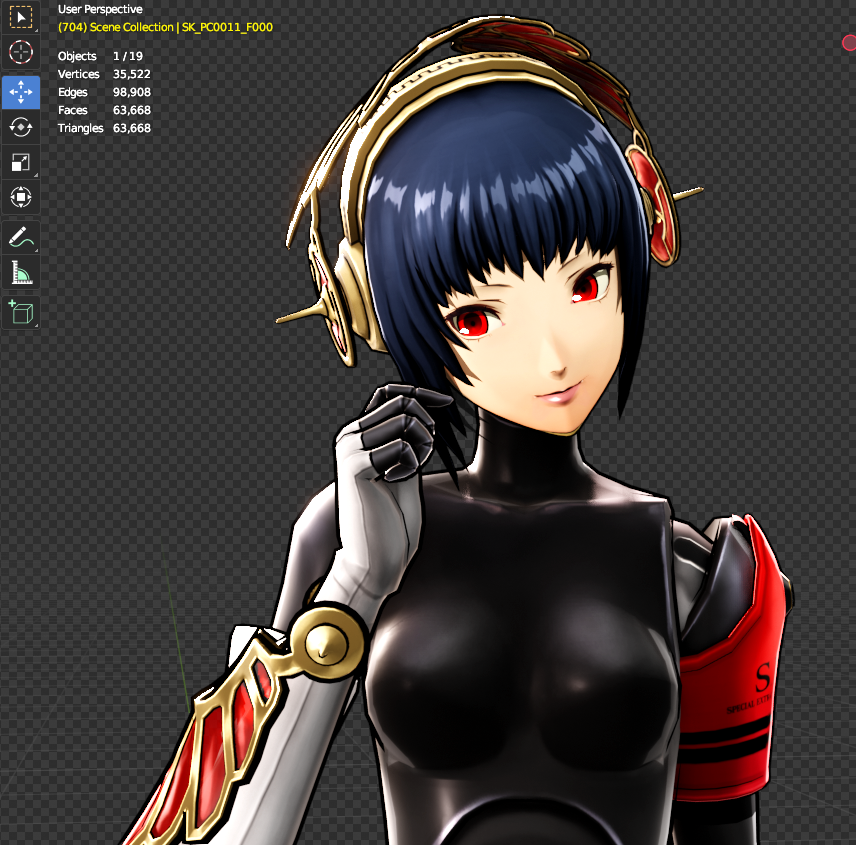
Task: Click the Add Cube tool
Action: tap(21, 312)
